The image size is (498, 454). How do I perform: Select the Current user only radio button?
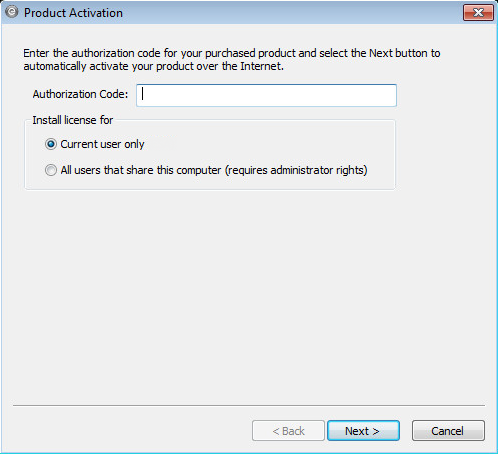51,144
